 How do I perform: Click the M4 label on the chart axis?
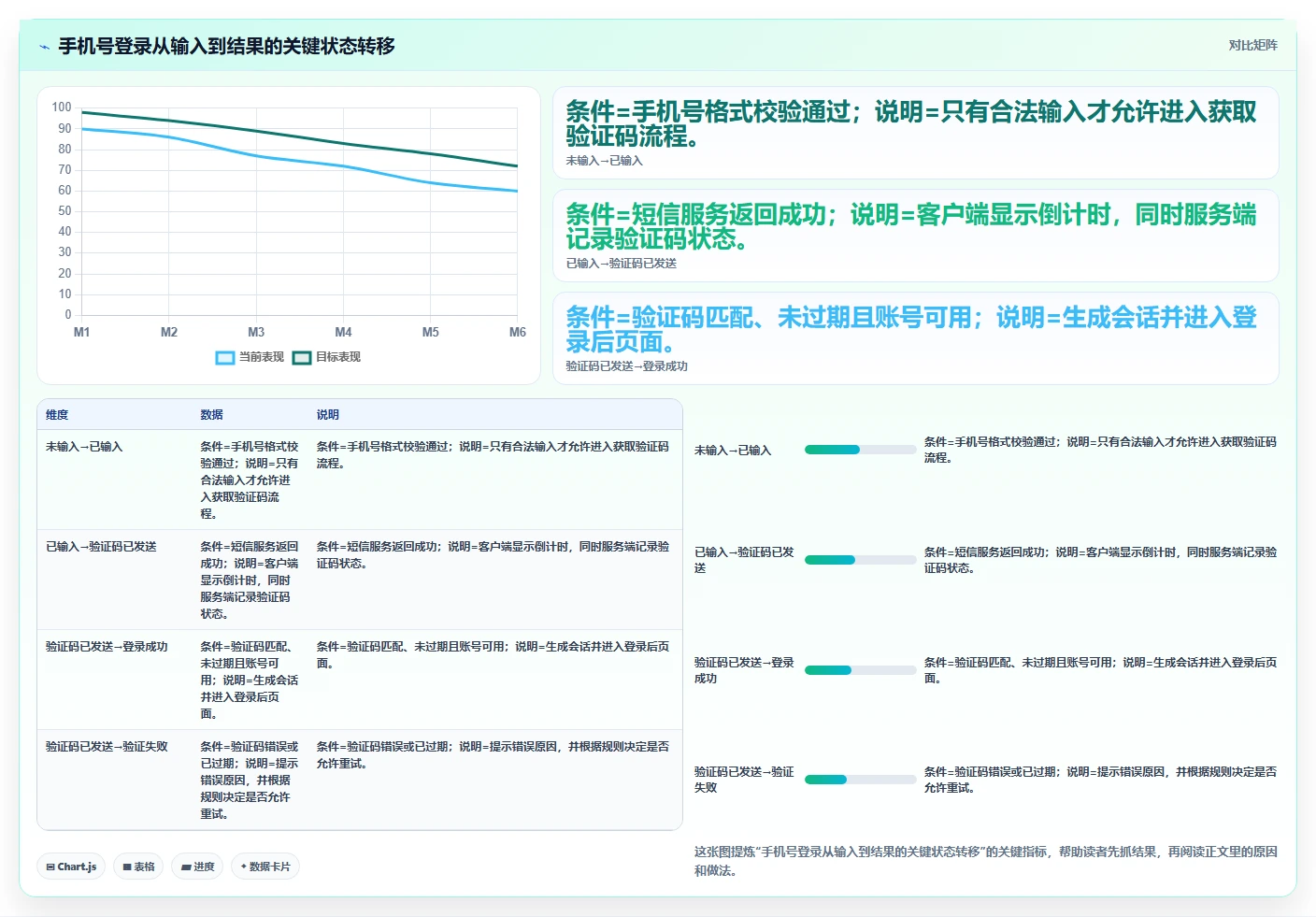pyautogui.click(x=343, y=333)
